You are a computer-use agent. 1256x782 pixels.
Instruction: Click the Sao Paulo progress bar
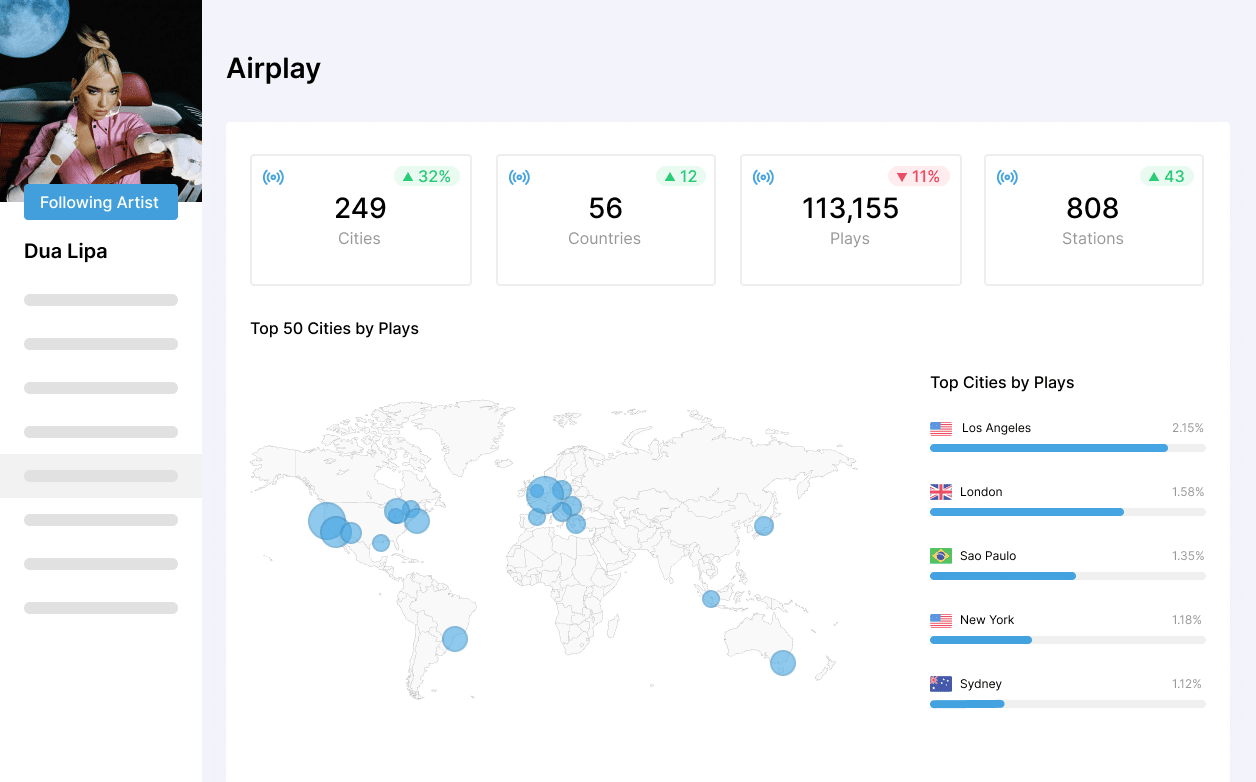[x=1067, y=576]
